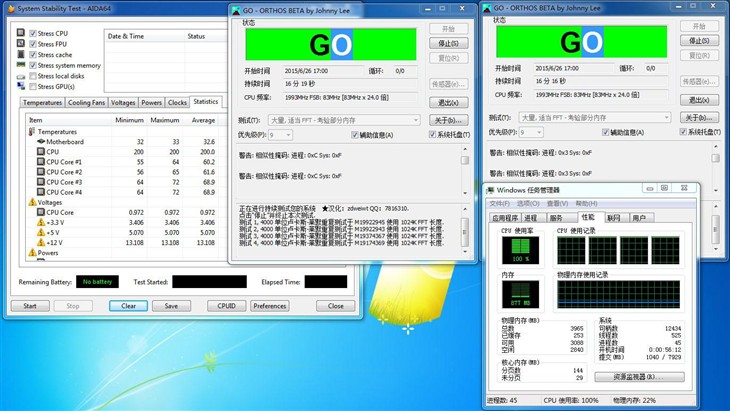Click the Save button in AIDA64
This screenshot has height=411, width=730.
tap(171, 306)
